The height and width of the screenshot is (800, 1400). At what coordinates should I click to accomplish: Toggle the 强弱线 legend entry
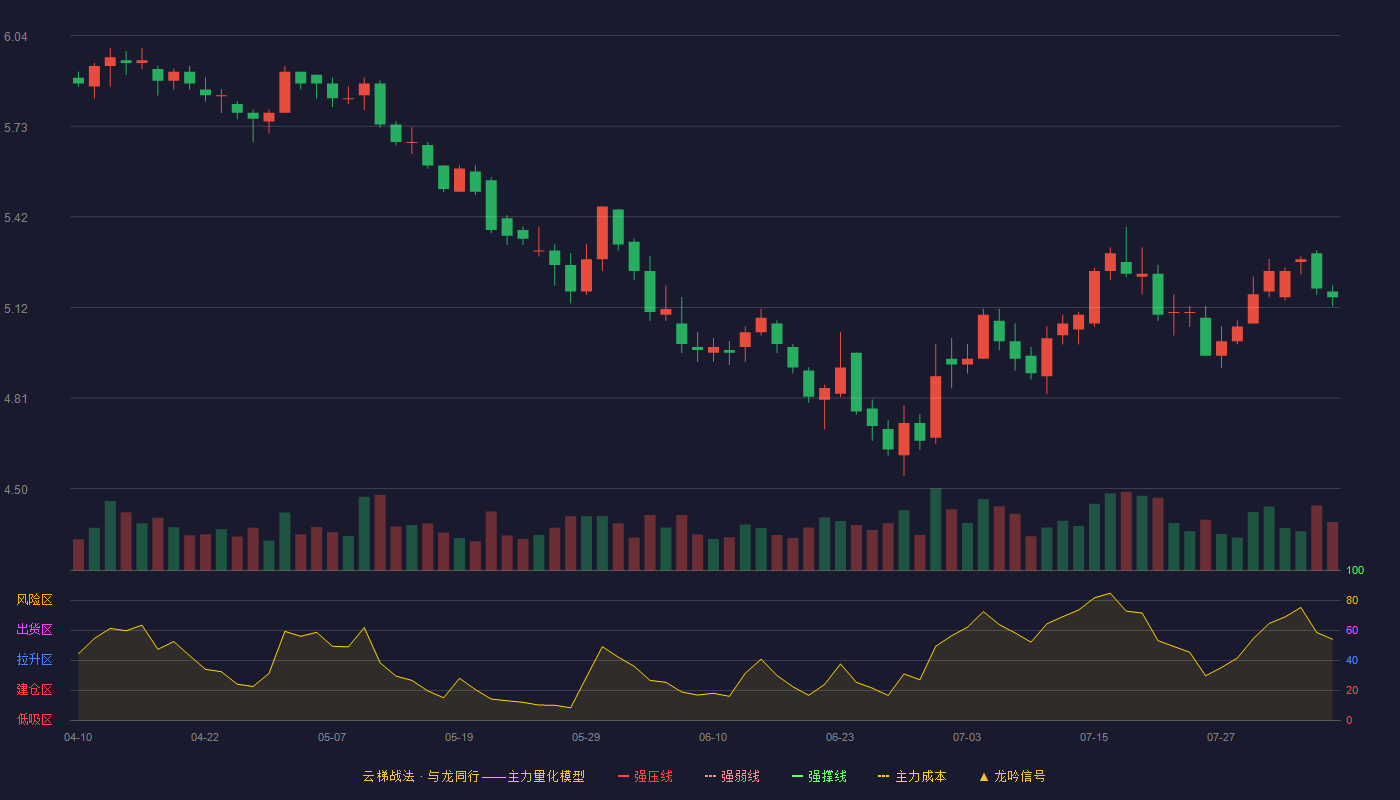pyautogui.click(x=732, y=776)
